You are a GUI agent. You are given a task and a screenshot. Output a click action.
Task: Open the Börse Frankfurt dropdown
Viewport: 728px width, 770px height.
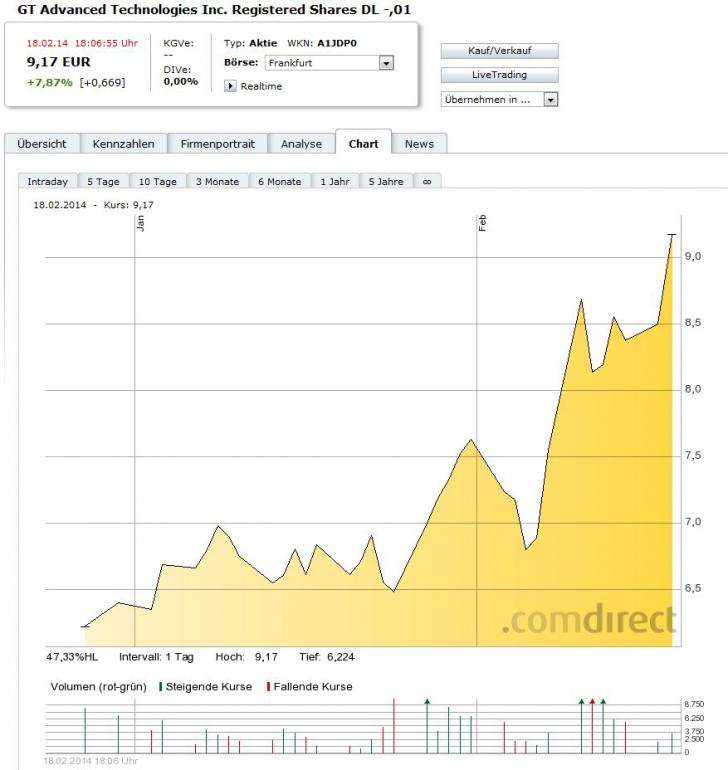pyautogui.click(x=386, y=63)
